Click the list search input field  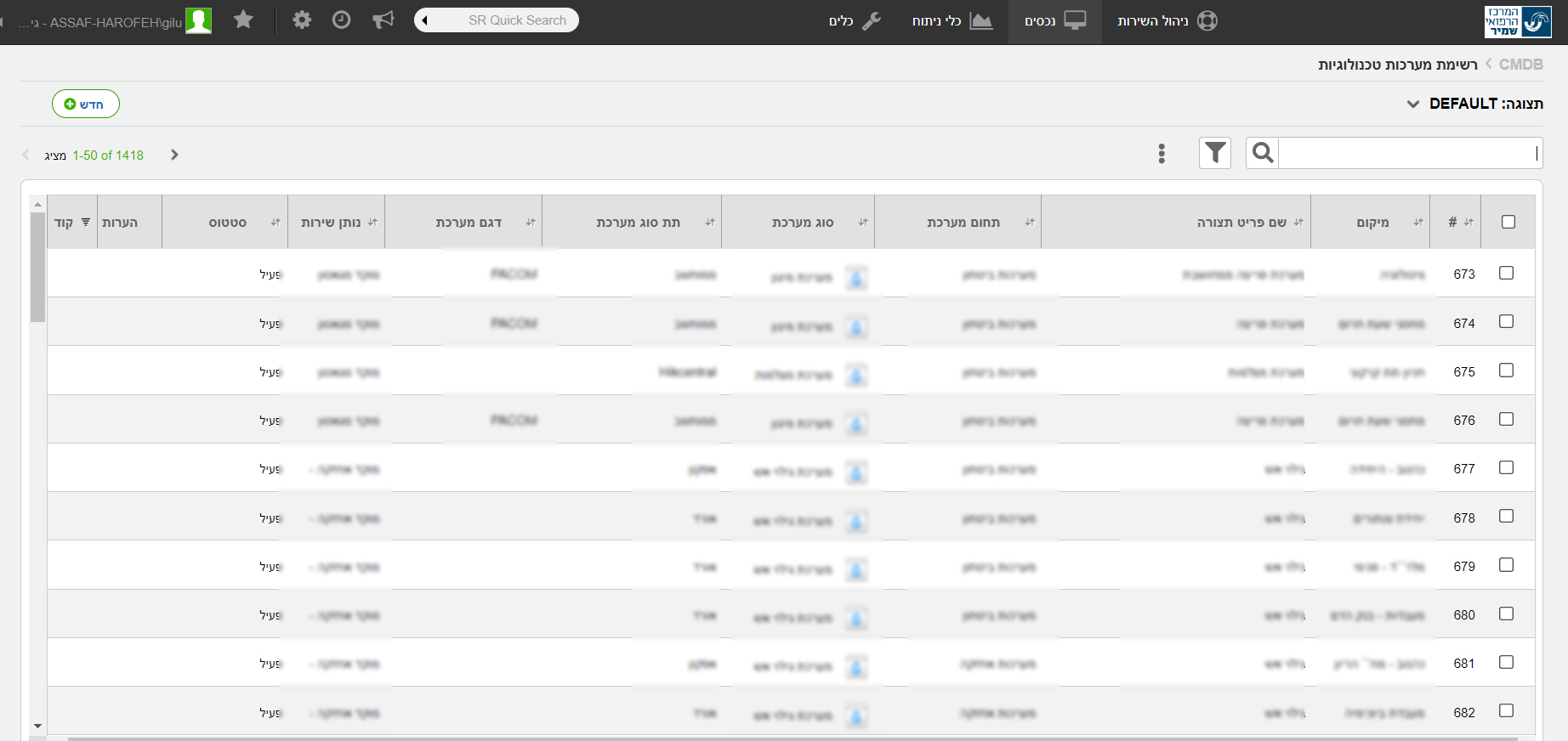(x=1410, y=153)
